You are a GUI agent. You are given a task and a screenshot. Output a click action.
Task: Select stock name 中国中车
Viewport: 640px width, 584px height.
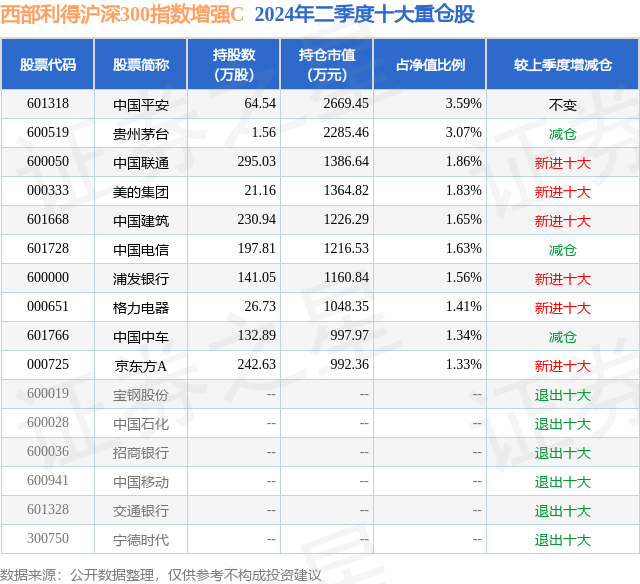pyautogui.click(x=141, y=337)
